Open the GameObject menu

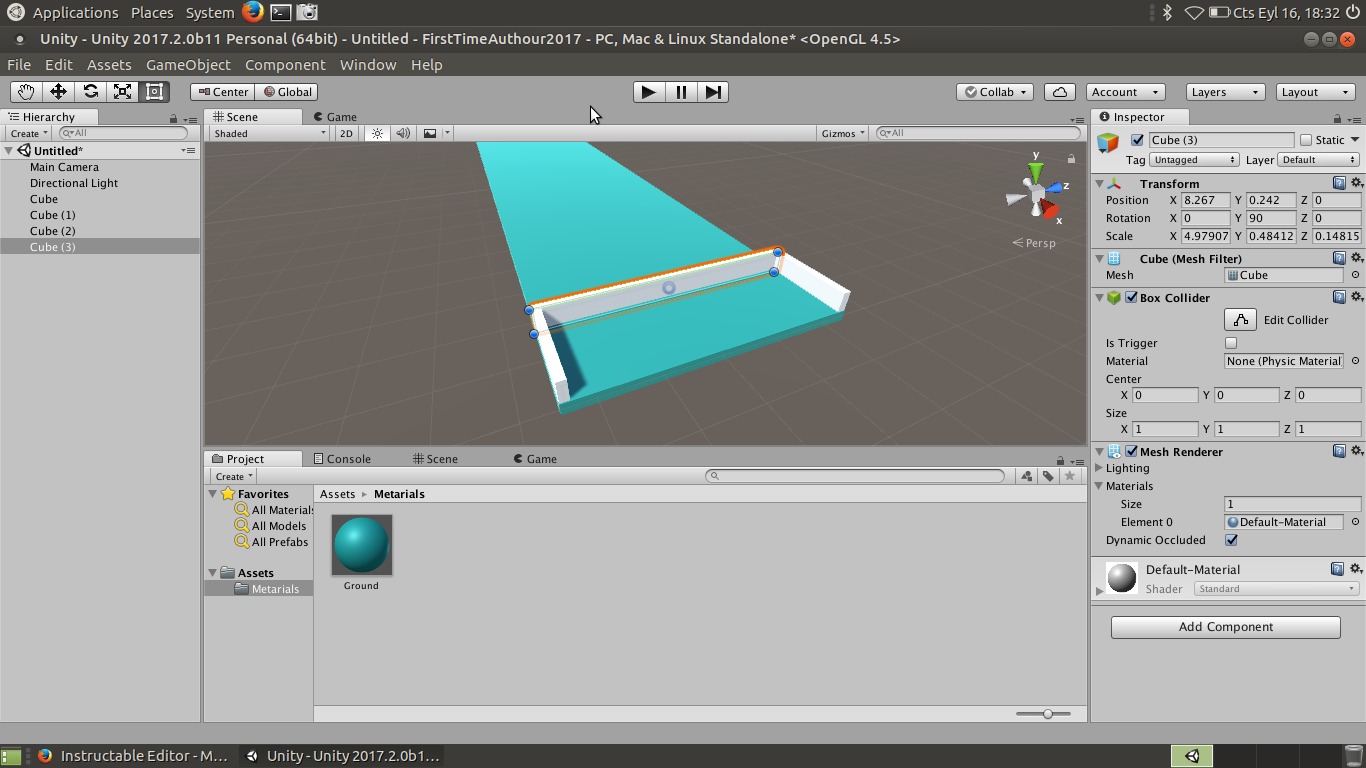click(x=188, y=65)
